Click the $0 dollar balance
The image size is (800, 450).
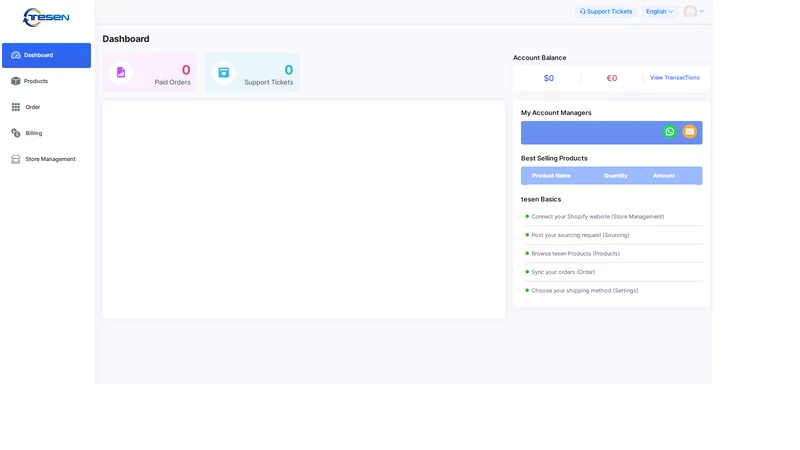[548, 78]
